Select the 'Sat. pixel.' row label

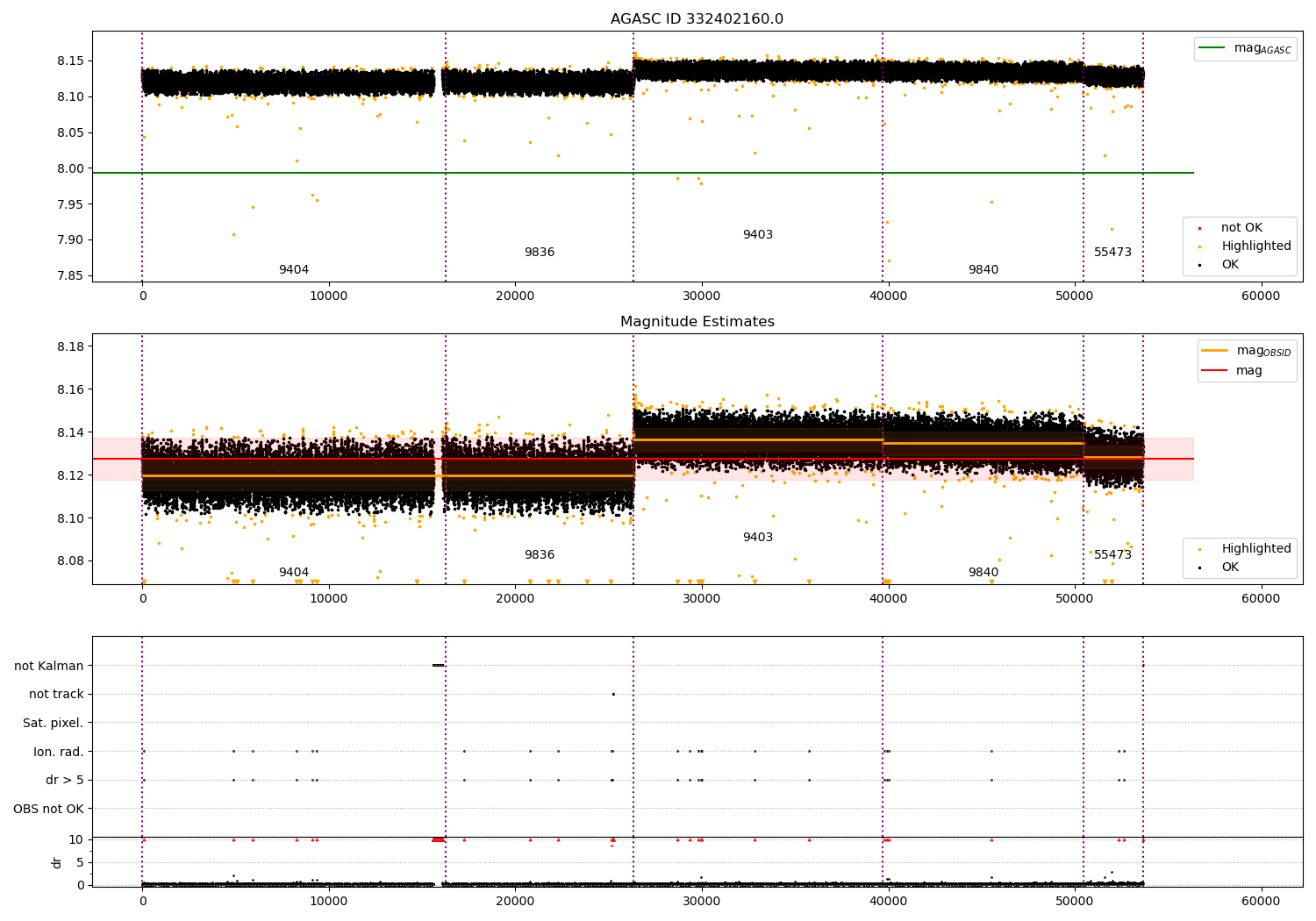pyautogui.click(x=53, y=724)
